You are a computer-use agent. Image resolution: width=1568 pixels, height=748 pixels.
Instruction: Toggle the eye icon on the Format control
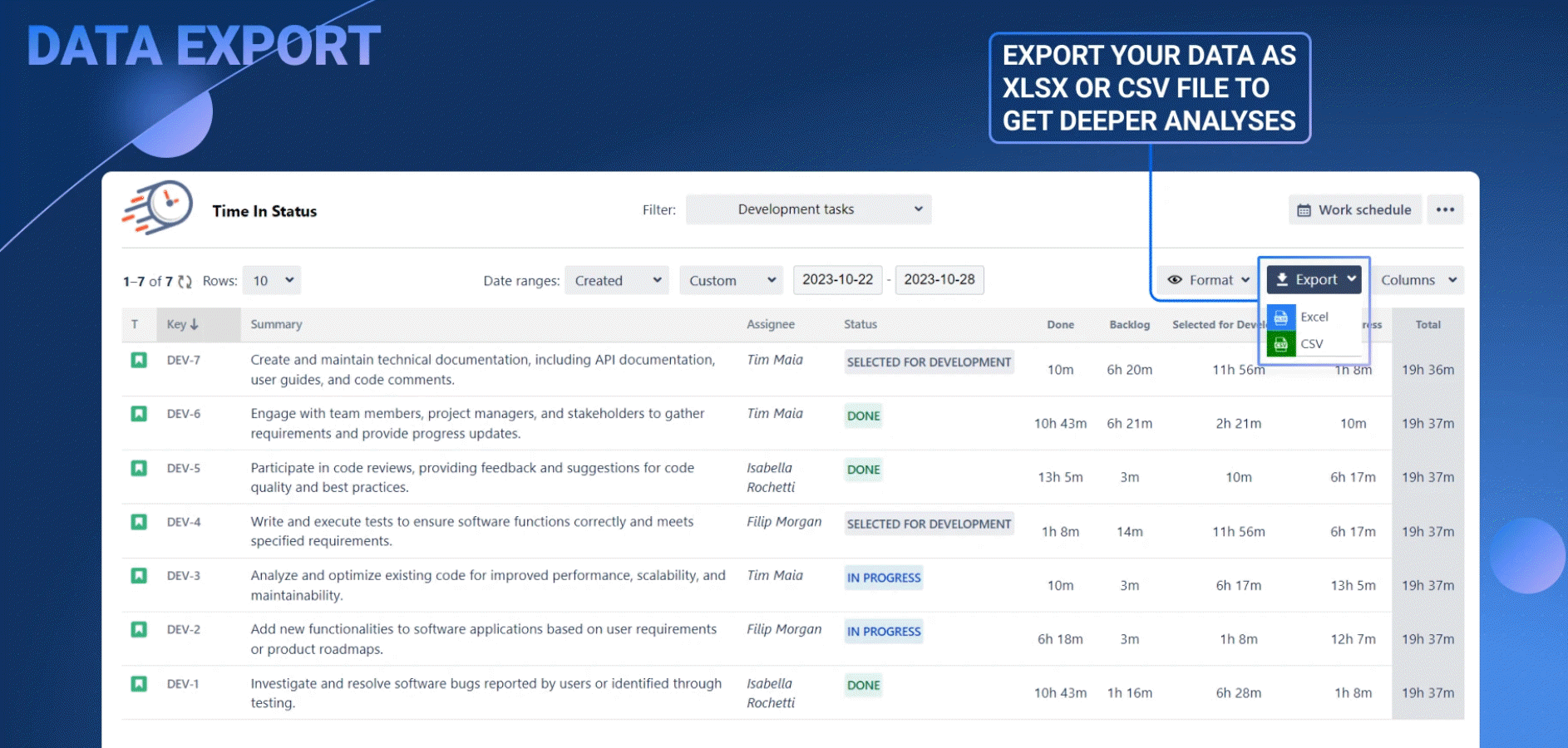pyautogui.click(x=1176, y=280)
